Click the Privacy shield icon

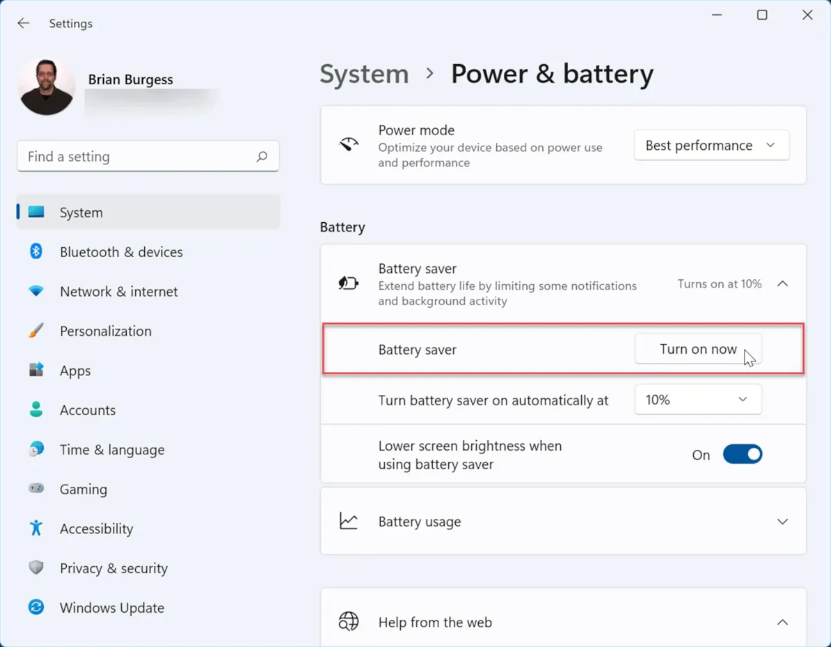[36, 568]
